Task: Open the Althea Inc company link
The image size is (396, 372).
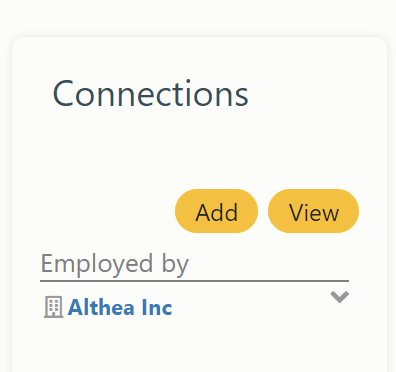Action: pyautogui.click(x=120, y=307)
